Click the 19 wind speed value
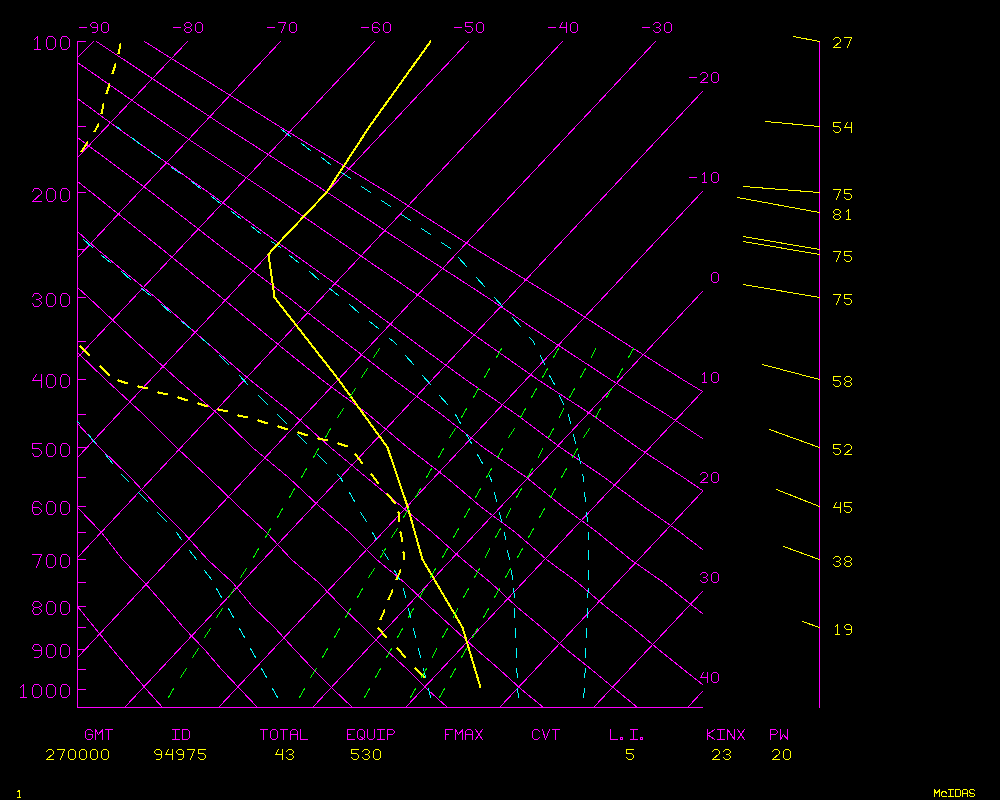Viewport: 1000px width, 800px height. click(842, 630)
